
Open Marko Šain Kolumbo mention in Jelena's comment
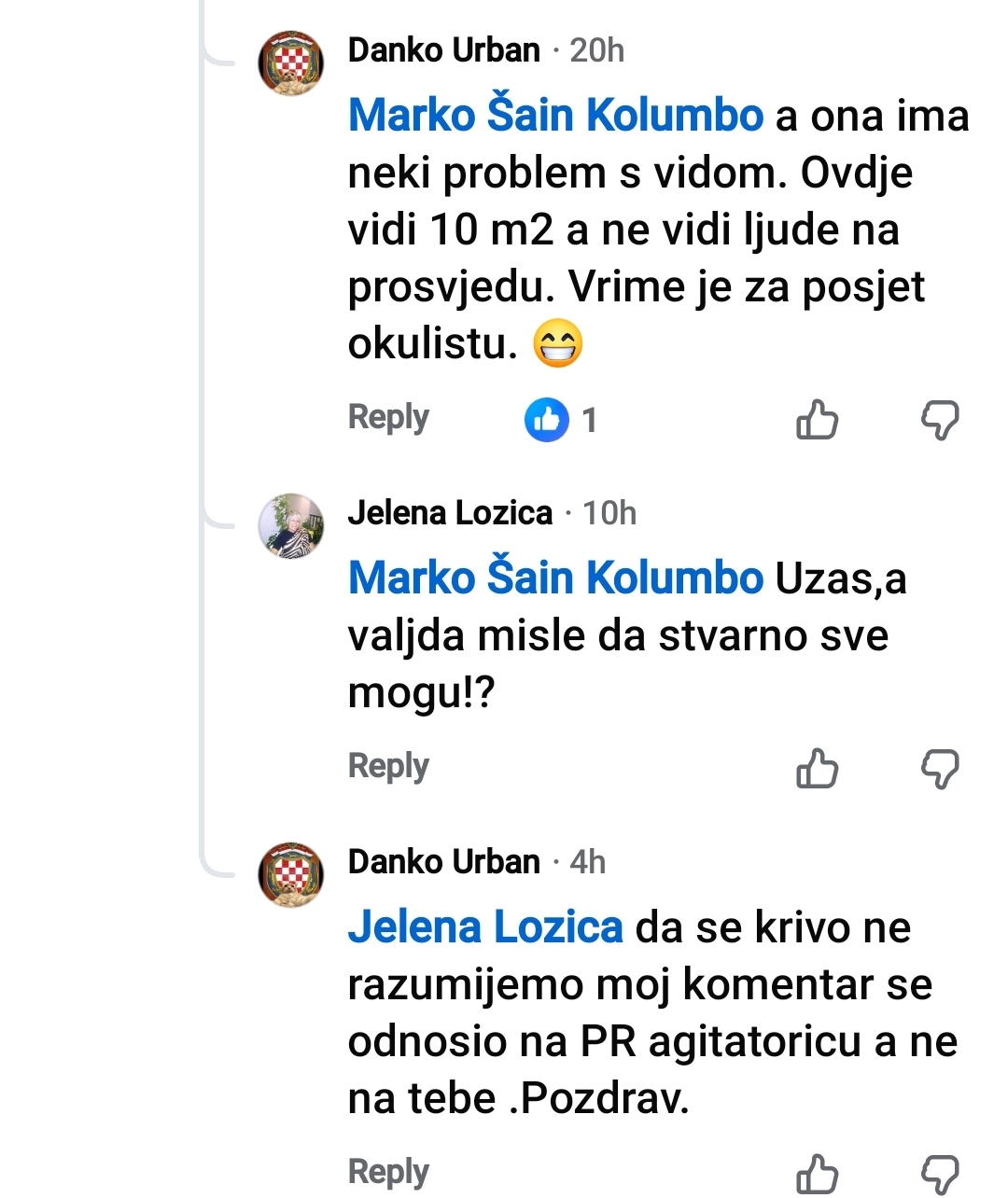pyautogui.click(x=555, y=578)
